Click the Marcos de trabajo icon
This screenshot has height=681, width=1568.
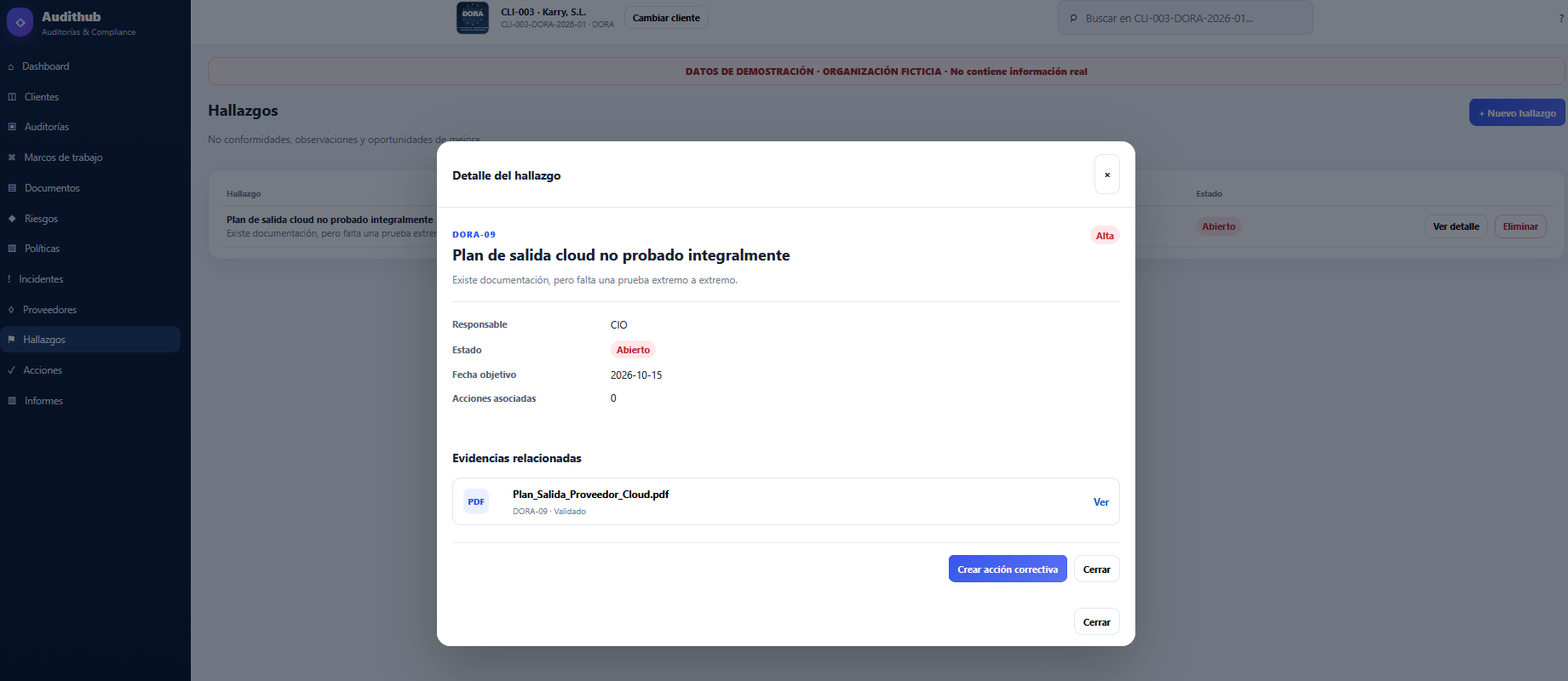[x=12, y=157]
